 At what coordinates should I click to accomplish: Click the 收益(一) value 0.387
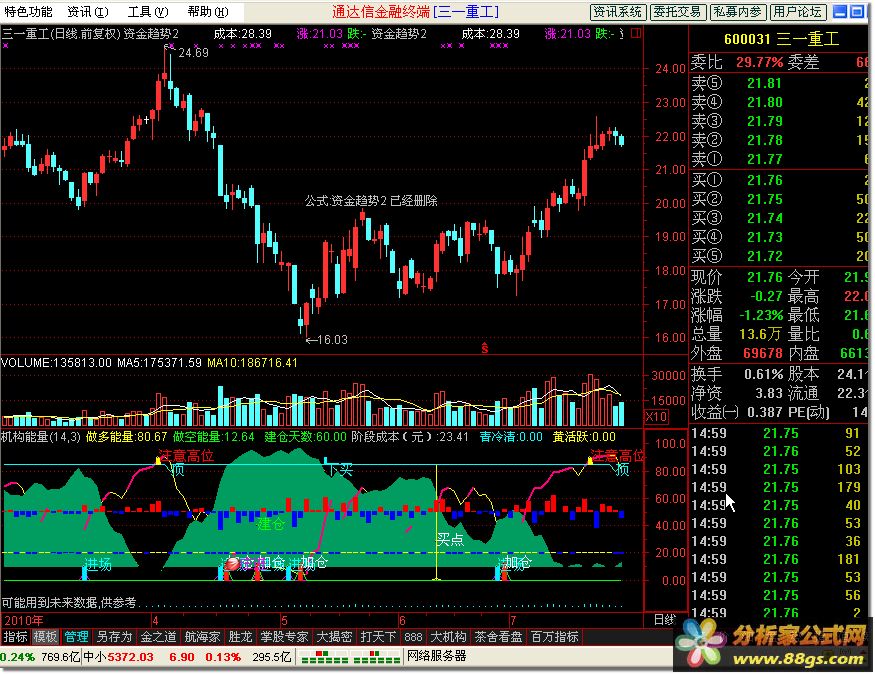click(x=764, y=412)
